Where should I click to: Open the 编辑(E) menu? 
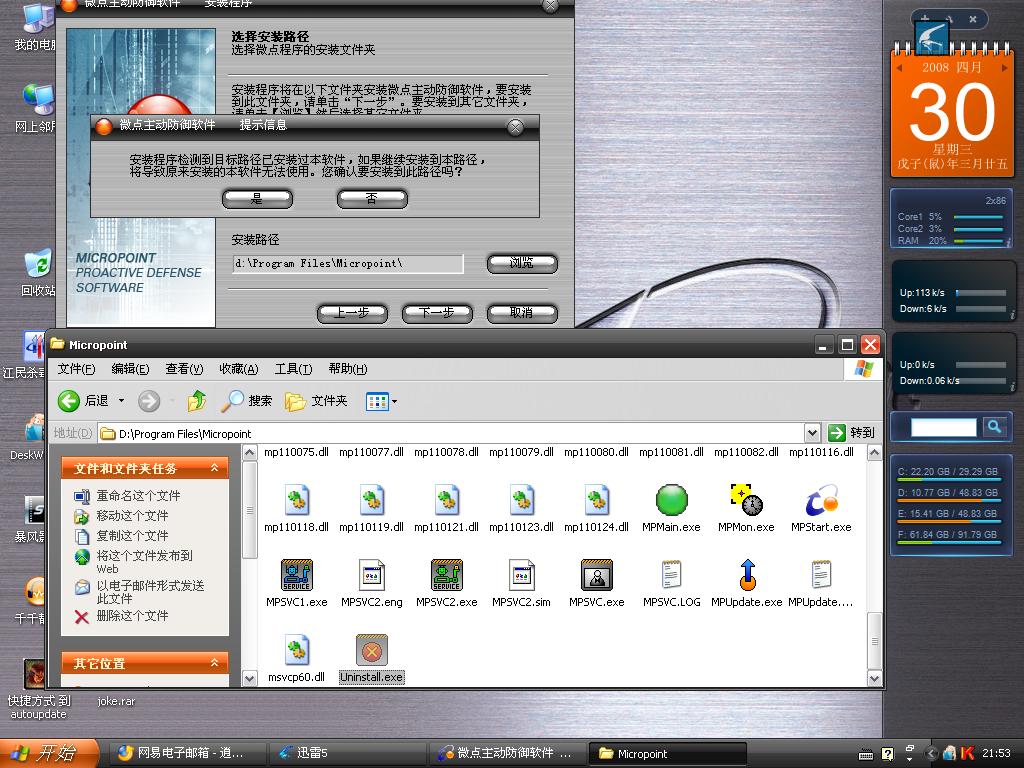click(130, 369)
